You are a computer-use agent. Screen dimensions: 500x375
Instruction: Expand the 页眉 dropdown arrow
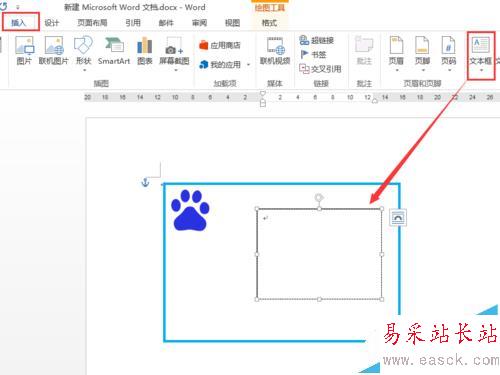(x=397, y=70)
